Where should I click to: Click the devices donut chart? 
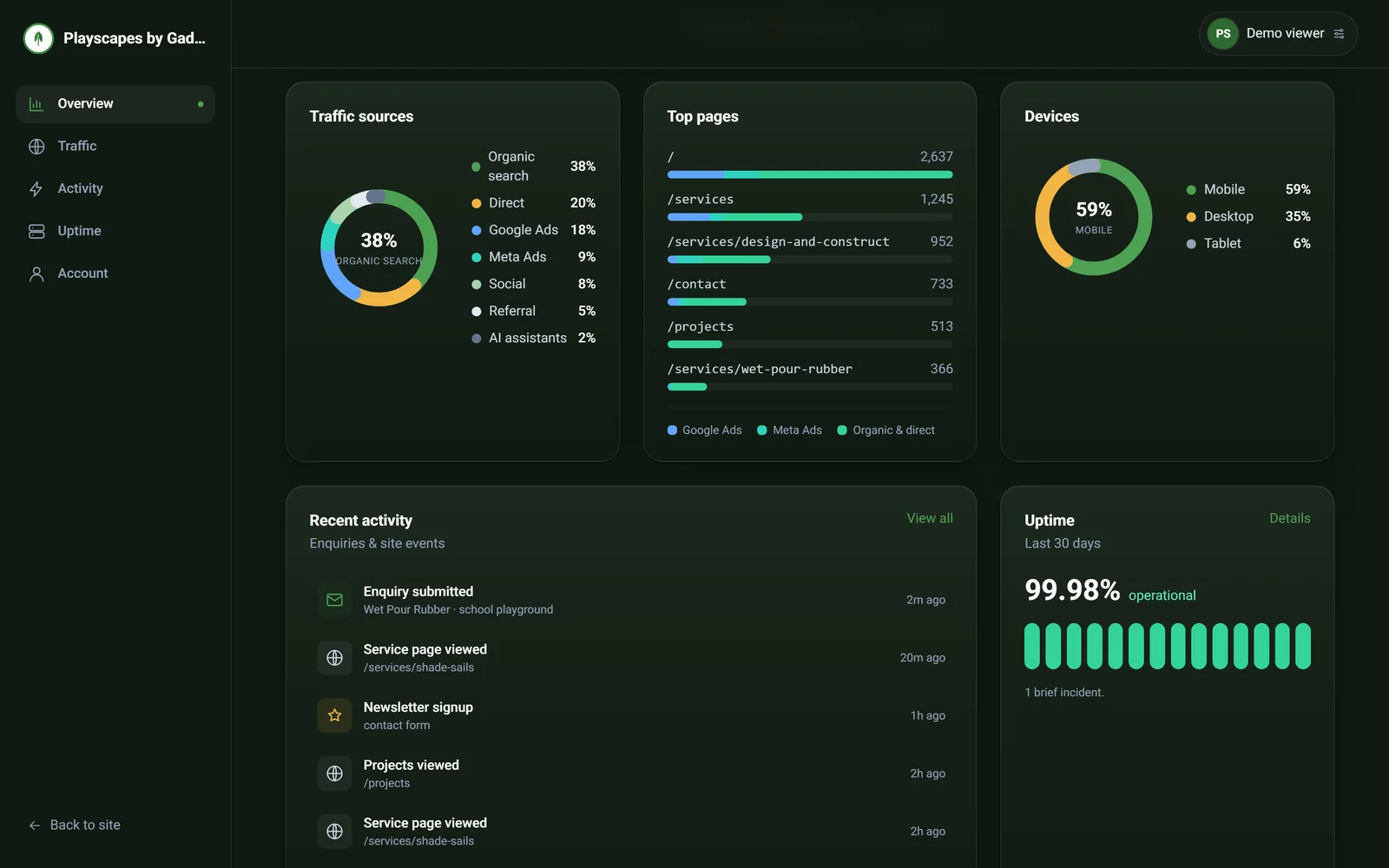1094,217
